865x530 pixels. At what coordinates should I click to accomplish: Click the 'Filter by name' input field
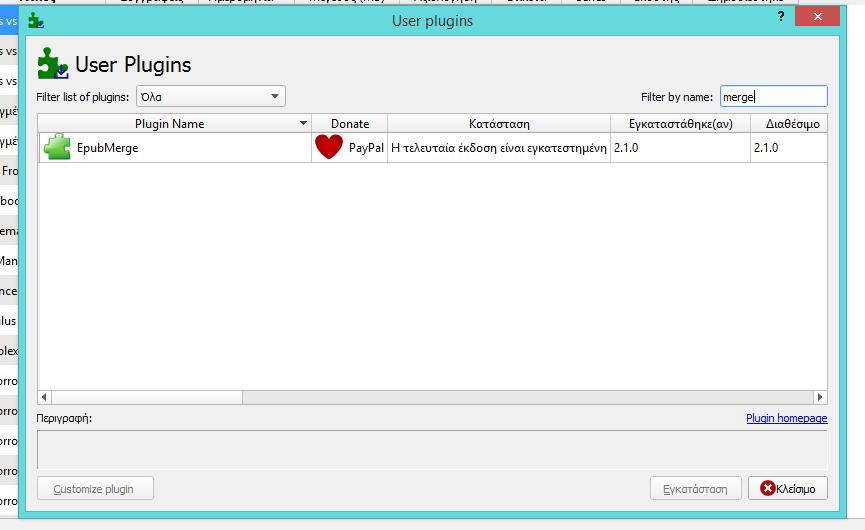773,97
